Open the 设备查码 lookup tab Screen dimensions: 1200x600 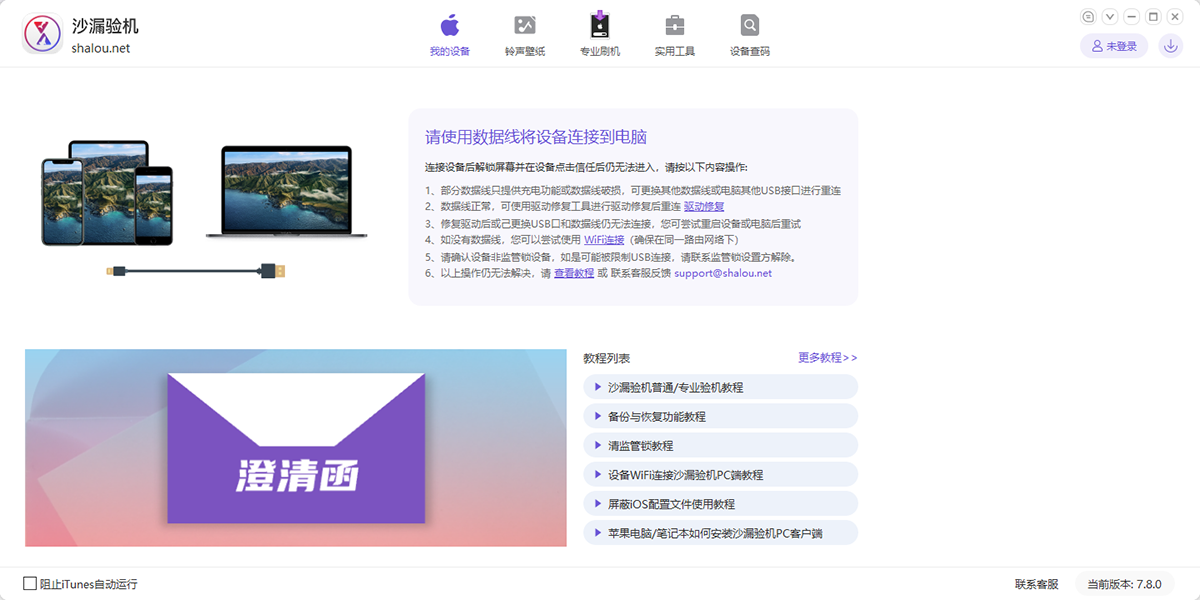coord(750,35)
